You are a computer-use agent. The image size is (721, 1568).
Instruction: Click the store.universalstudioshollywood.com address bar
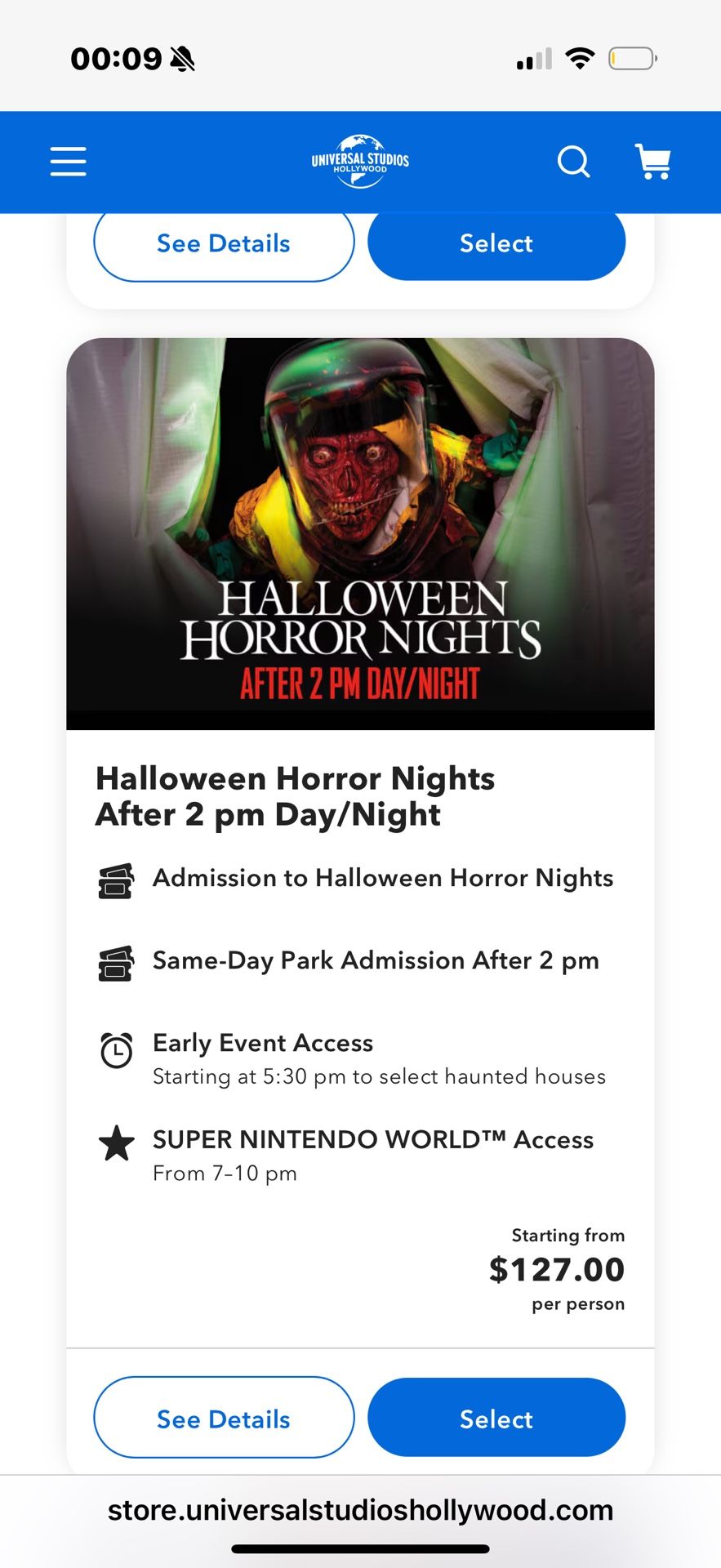pos(360,1509)
